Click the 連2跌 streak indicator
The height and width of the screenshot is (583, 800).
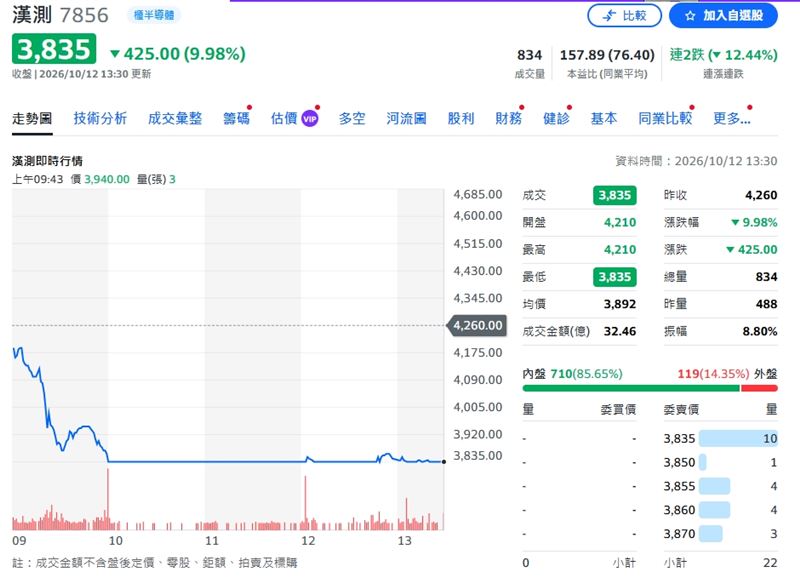click(x=723, y=55)
